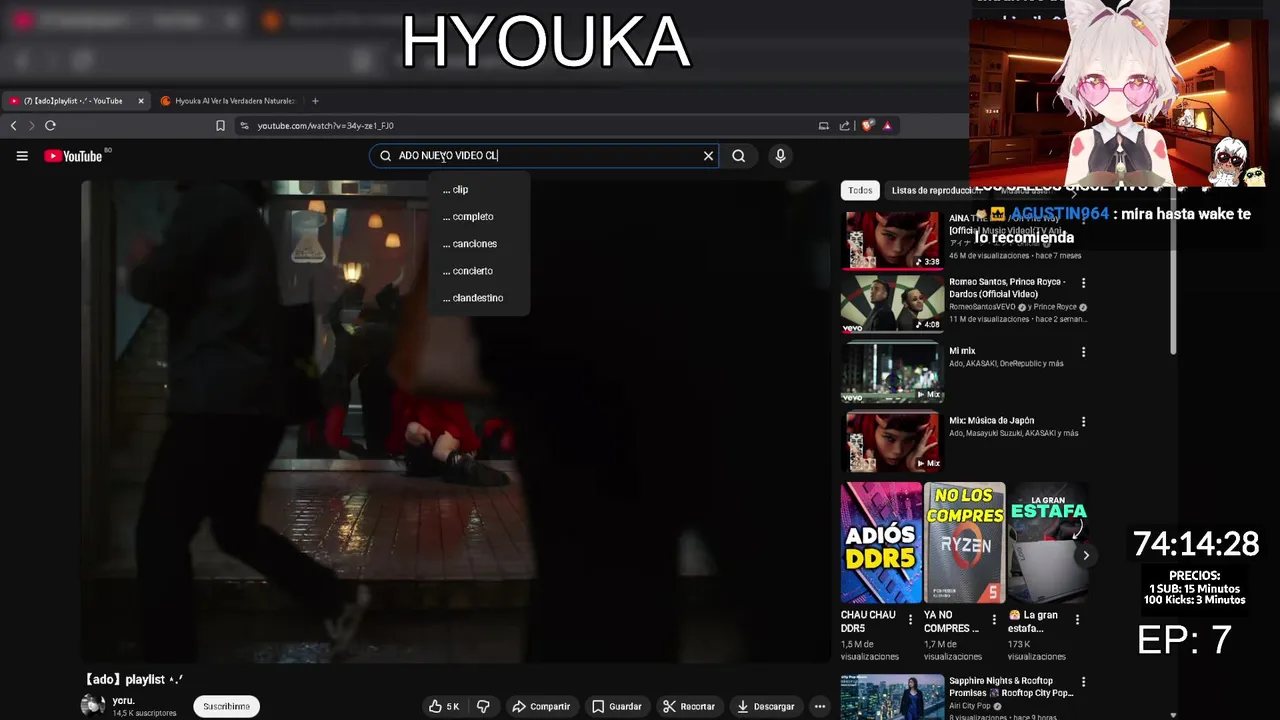Start voice search with the microphone
This screenshot has height=720, width=1280.
[780, 156]
